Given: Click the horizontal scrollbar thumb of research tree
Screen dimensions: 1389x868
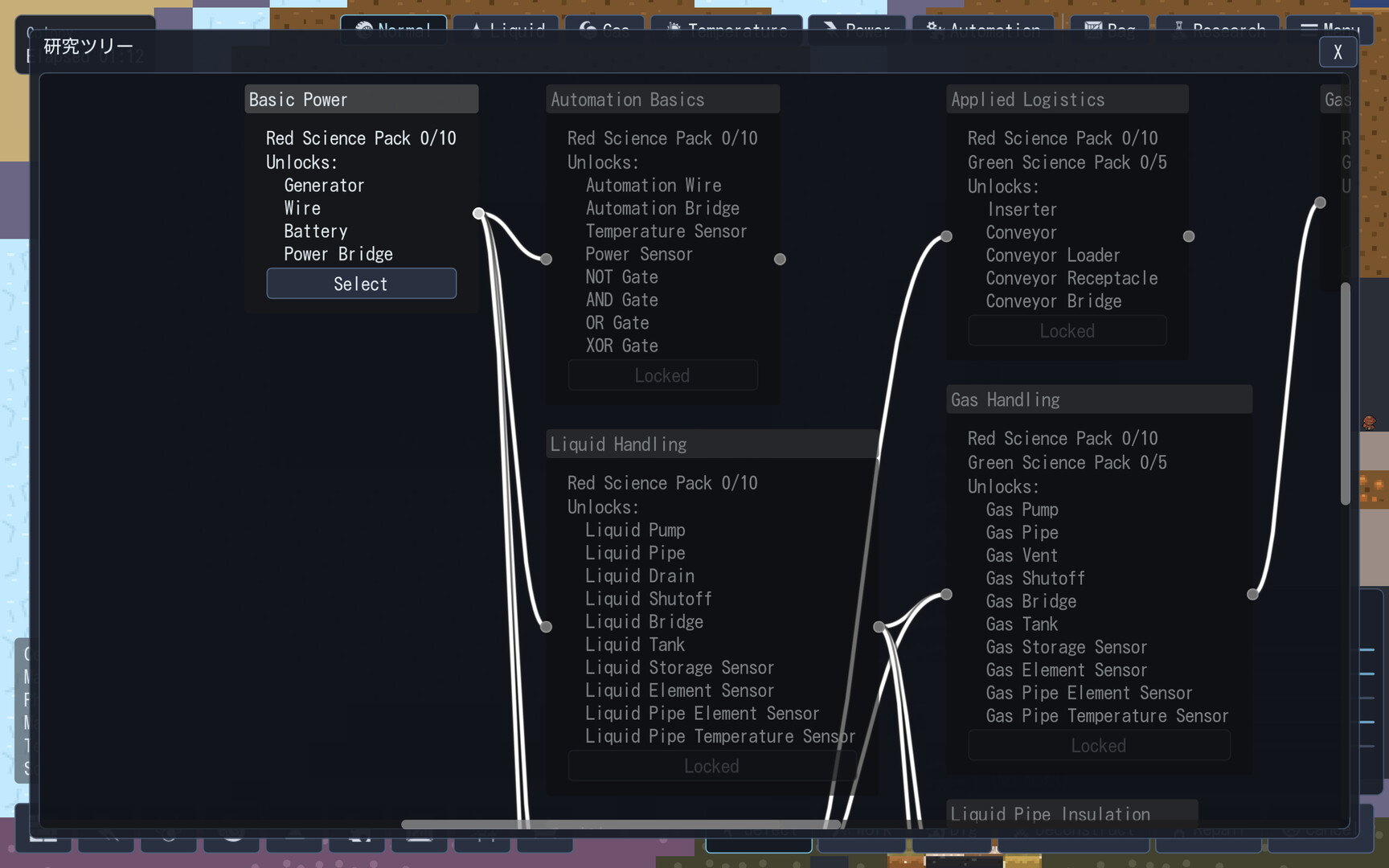Looking at the screenshot, I should coord(621,825).
